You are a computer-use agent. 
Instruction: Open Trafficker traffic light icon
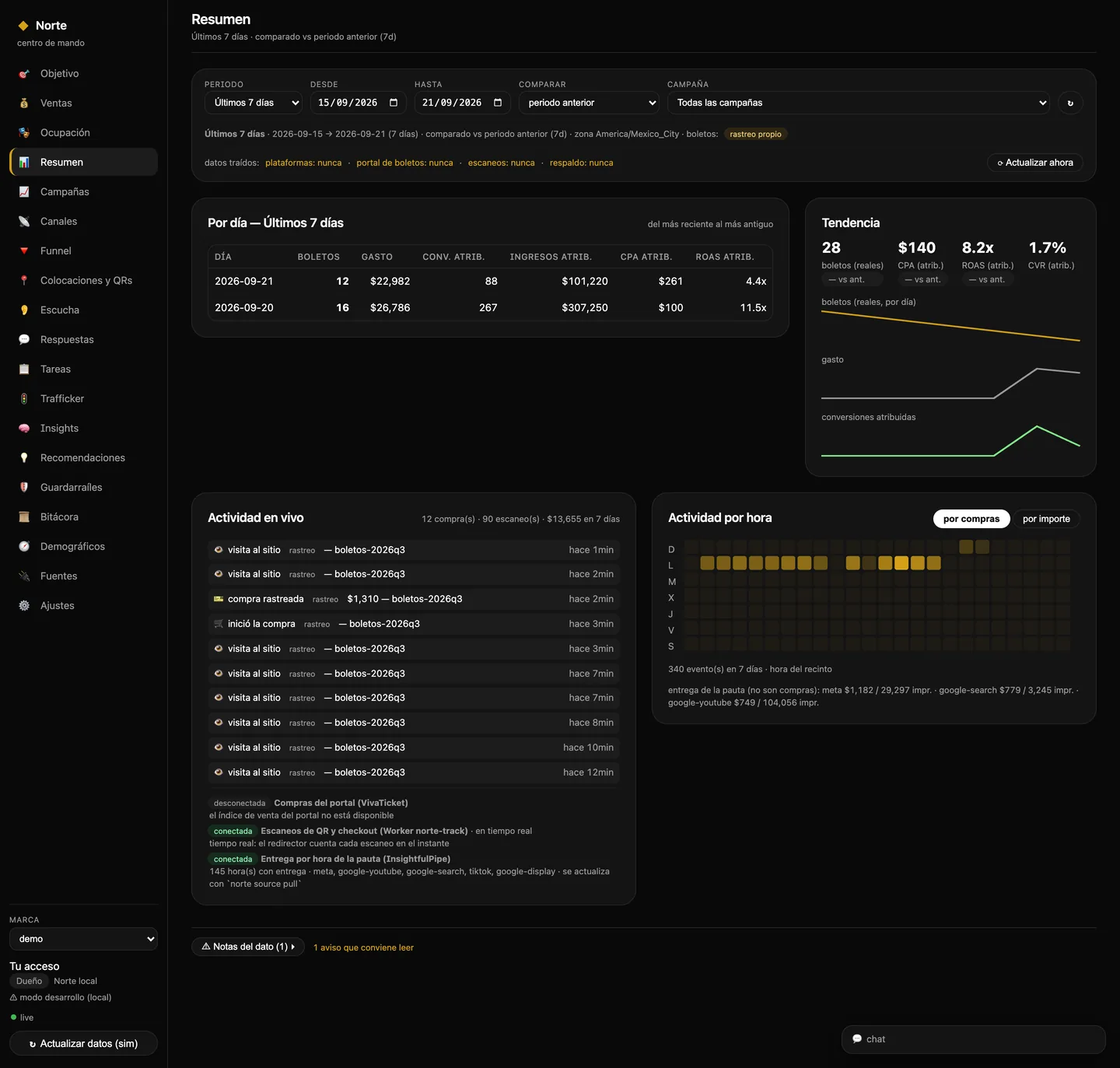tap(24, 399)
